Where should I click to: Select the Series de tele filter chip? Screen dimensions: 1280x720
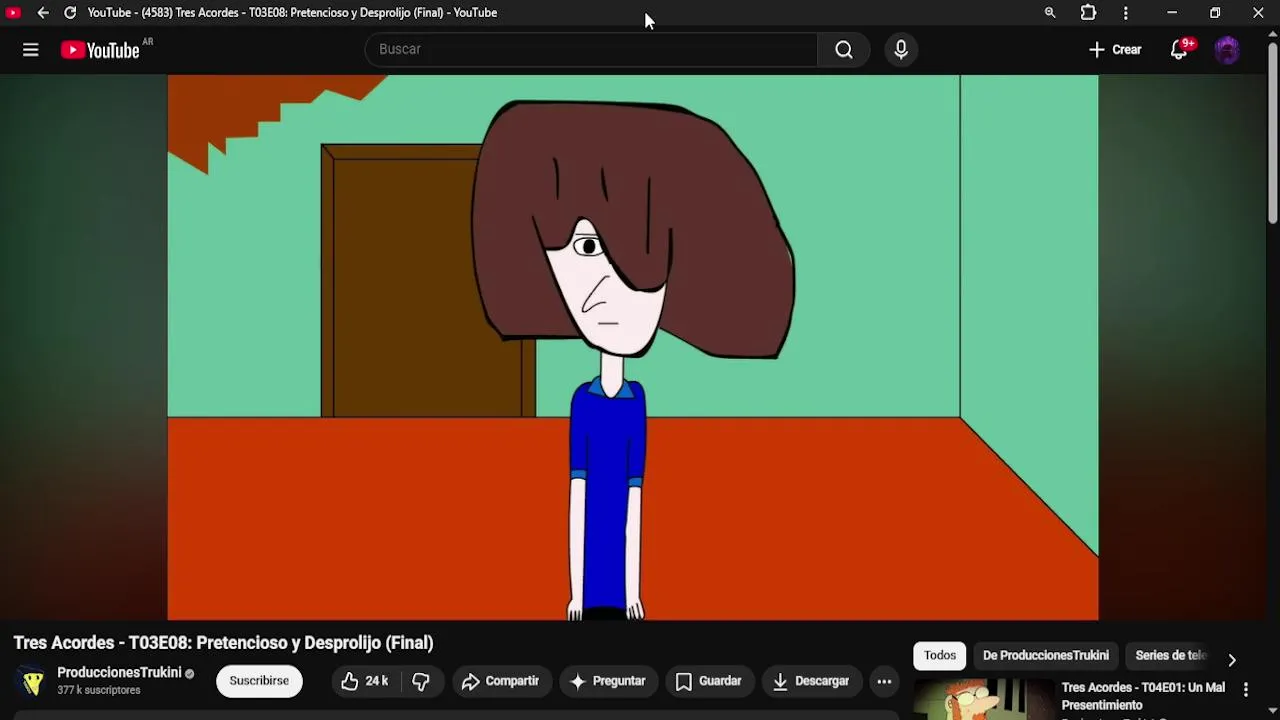(x=1171, y=655)
